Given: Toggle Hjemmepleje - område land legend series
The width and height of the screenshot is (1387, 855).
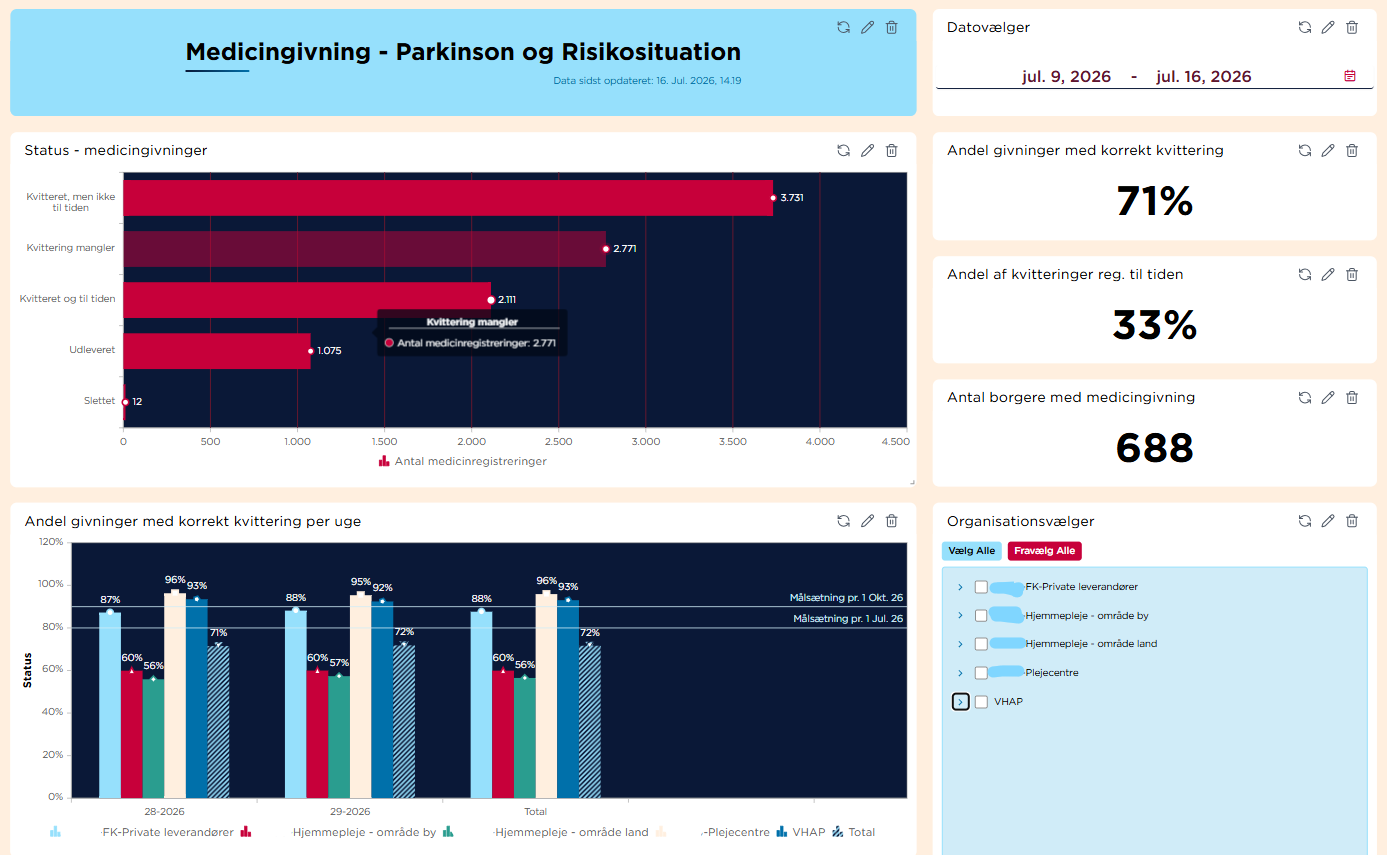Looking at the screenshot, I should click(x=548, y=832).
